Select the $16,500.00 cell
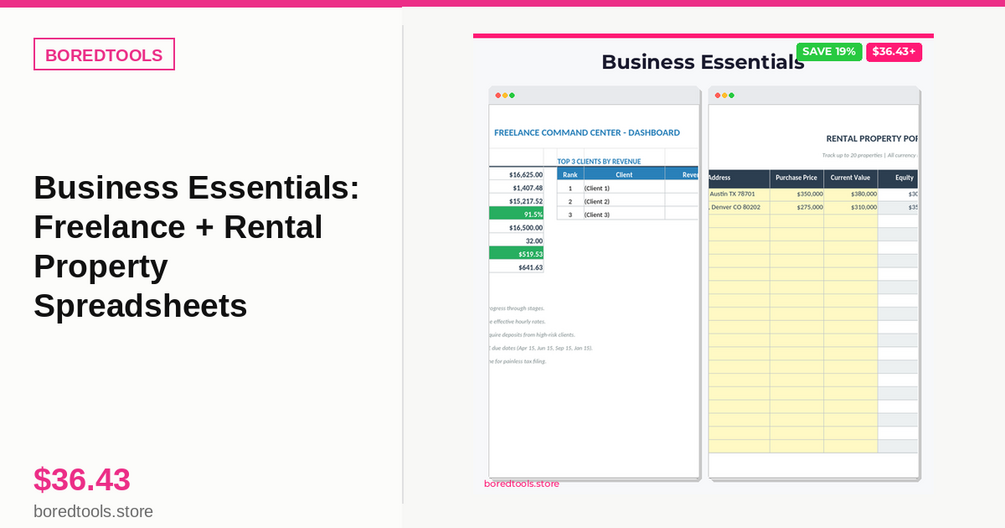Screen dimensions: 1005x528 point(517,227)
